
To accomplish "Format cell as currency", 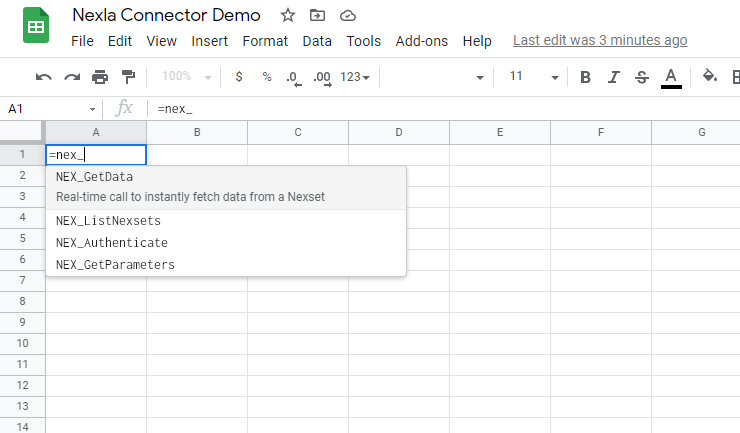I will pyautogui.click(x=239, y=76).
